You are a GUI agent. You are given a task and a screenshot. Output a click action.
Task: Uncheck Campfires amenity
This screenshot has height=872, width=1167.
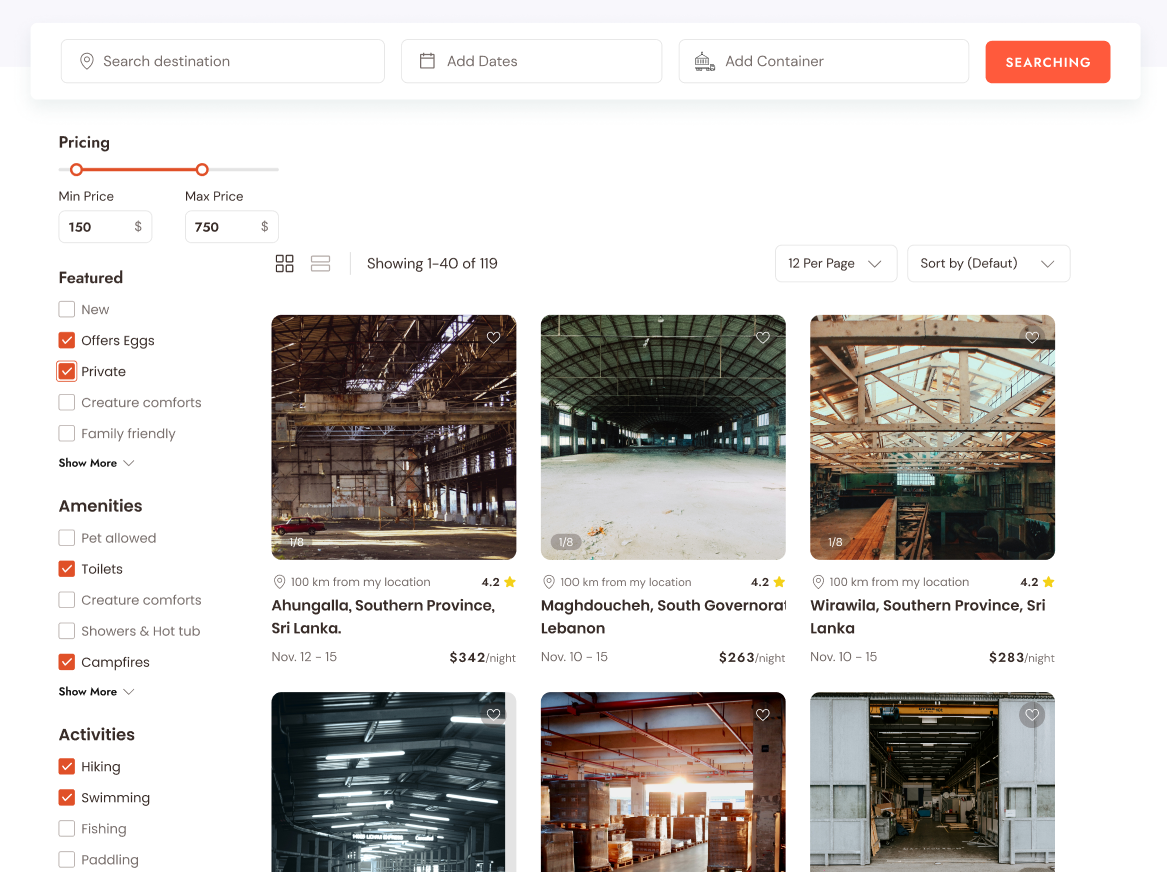67,662
